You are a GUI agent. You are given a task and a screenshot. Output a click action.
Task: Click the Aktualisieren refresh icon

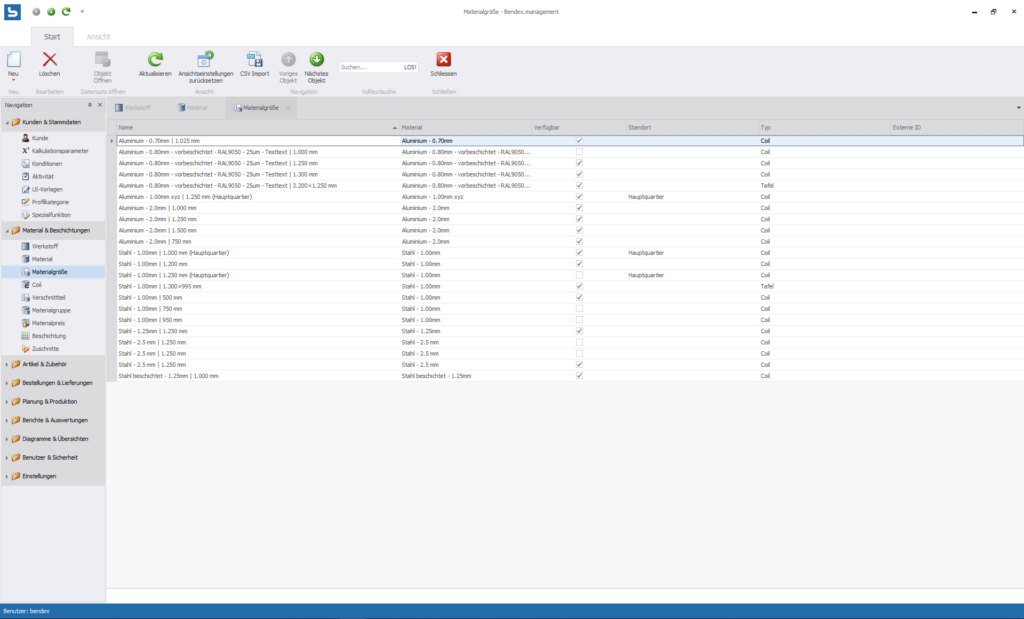click(155, 60)
